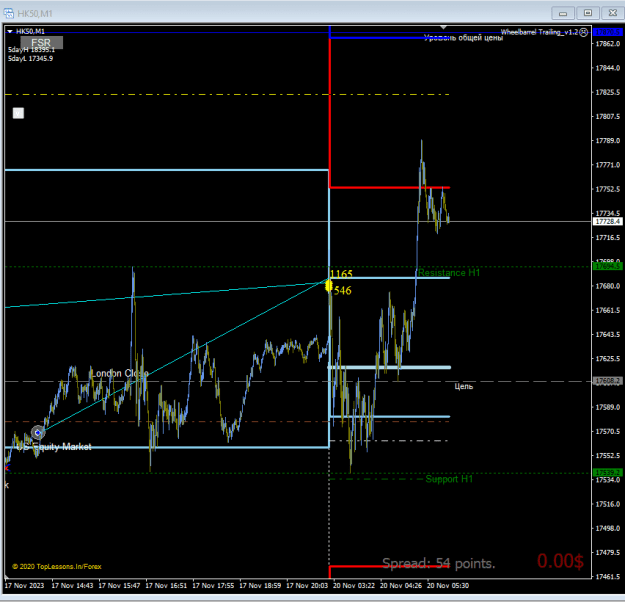The image size is (625, 602).
Task: Close the HK50,M1 chart window
Action: click(x=613, y=13)
